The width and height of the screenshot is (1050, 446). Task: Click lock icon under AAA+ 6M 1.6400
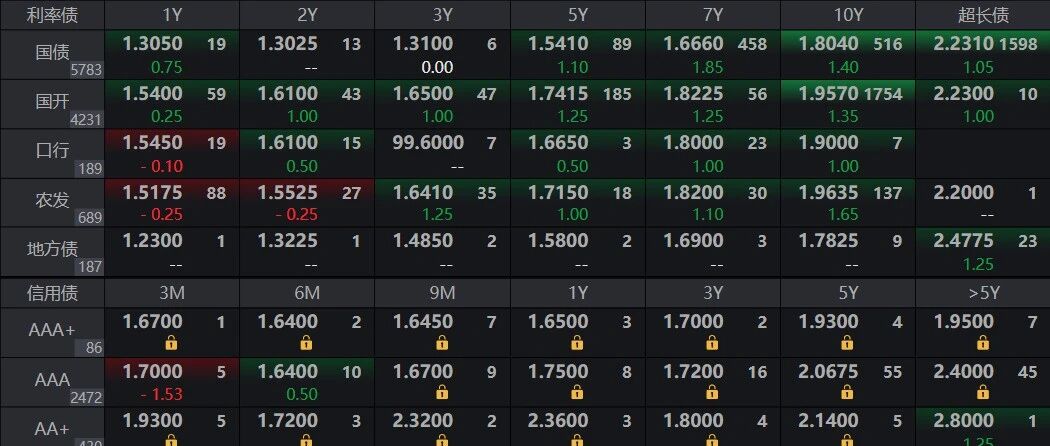coord(307,343)
